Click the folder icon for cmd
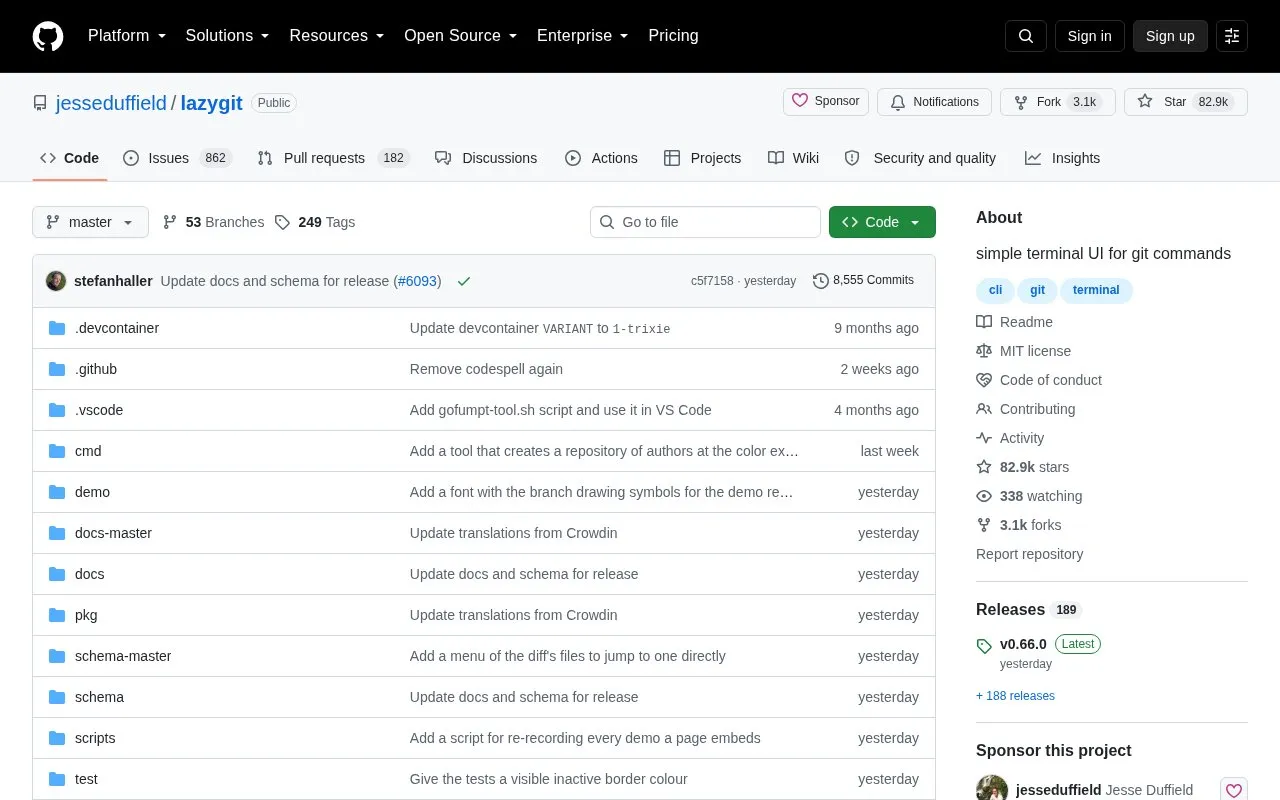 click(57, 451)
